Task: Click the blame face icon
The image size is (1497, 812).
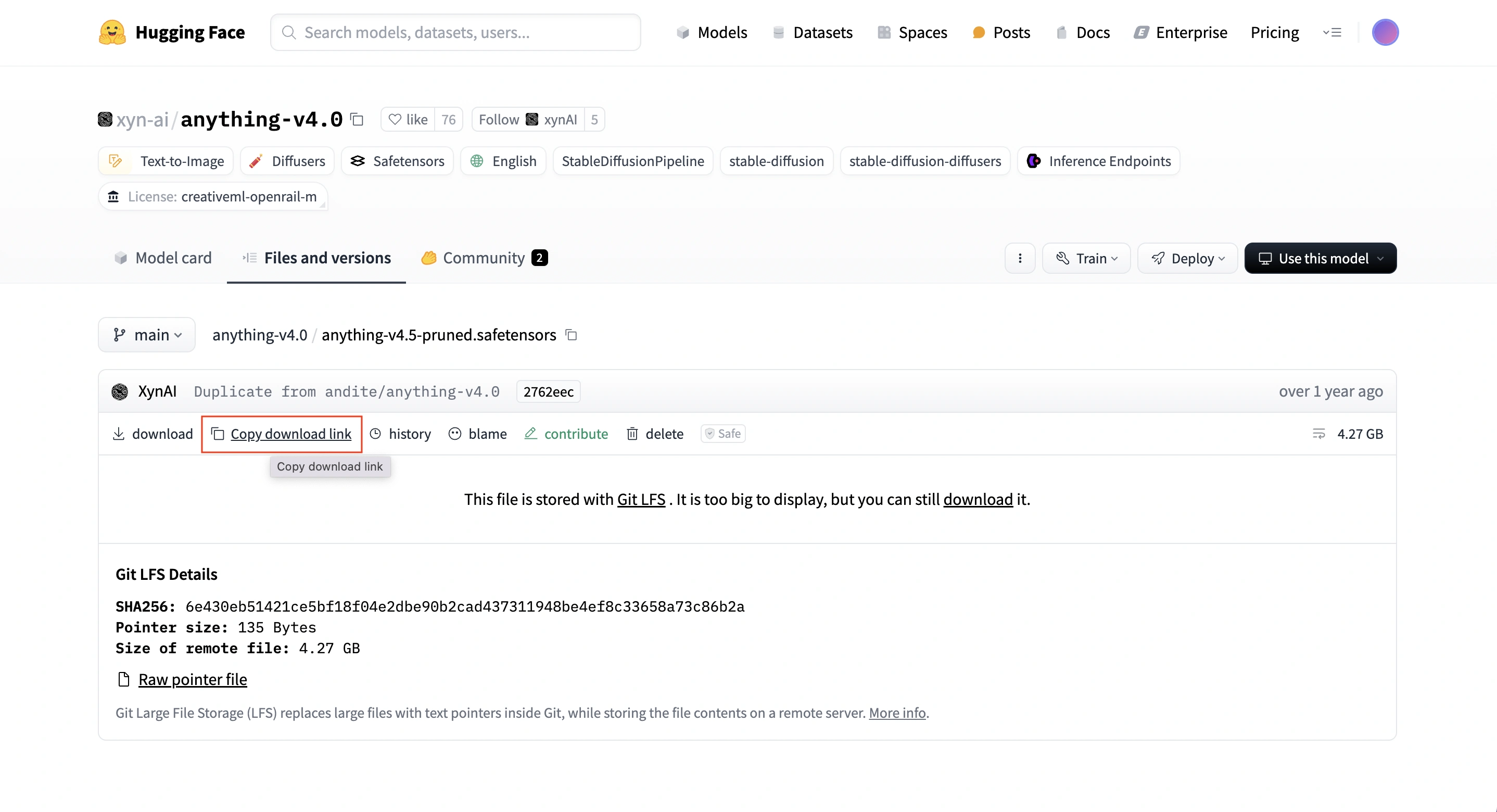Action: 455,434
